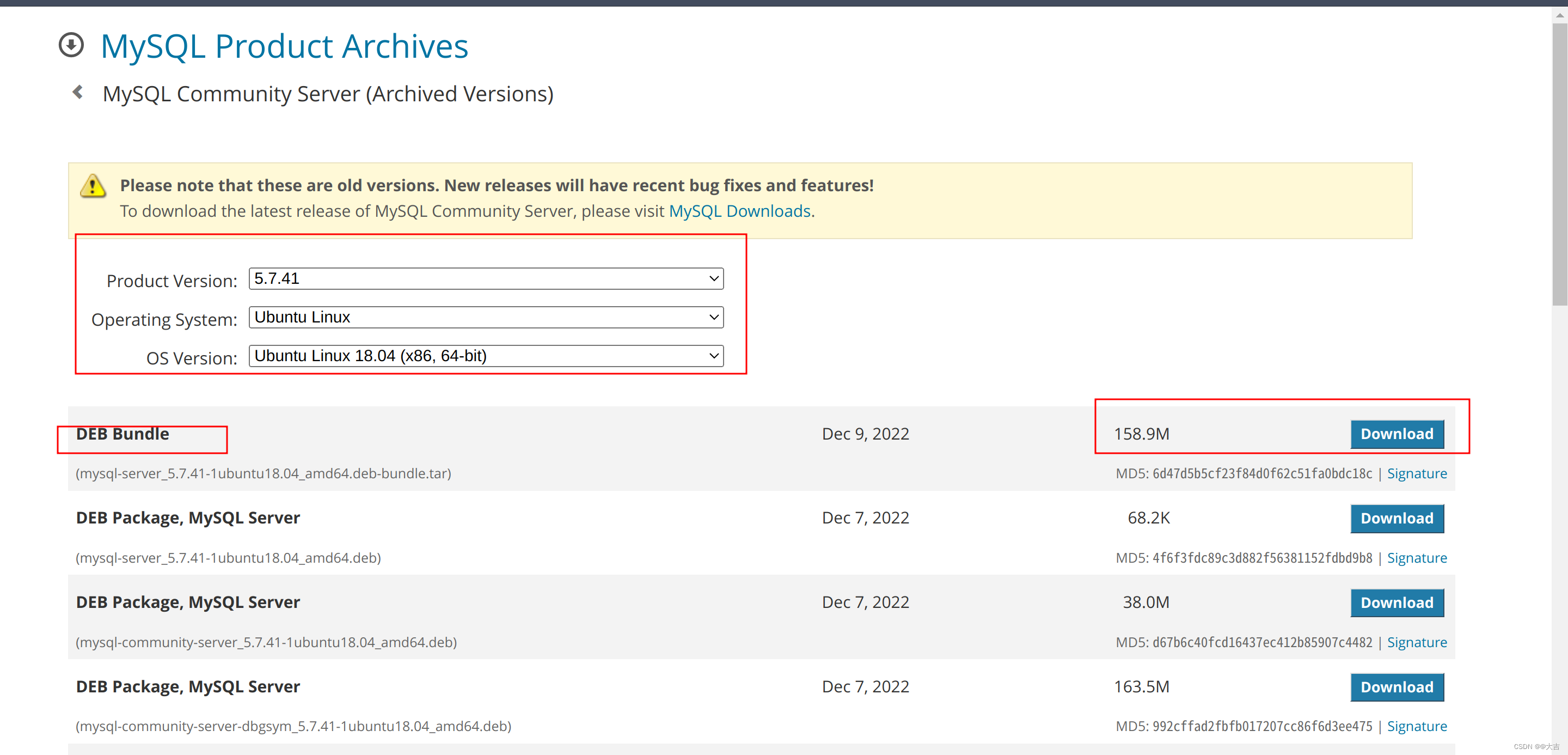Screen dimensions: 1568x755
Task: Open the OS Version dropdown
Action: click(486, 356)
